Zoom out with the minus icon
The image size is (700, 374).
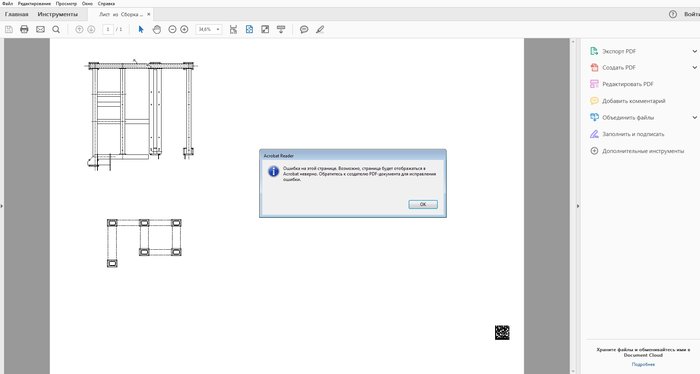(172, 29)
